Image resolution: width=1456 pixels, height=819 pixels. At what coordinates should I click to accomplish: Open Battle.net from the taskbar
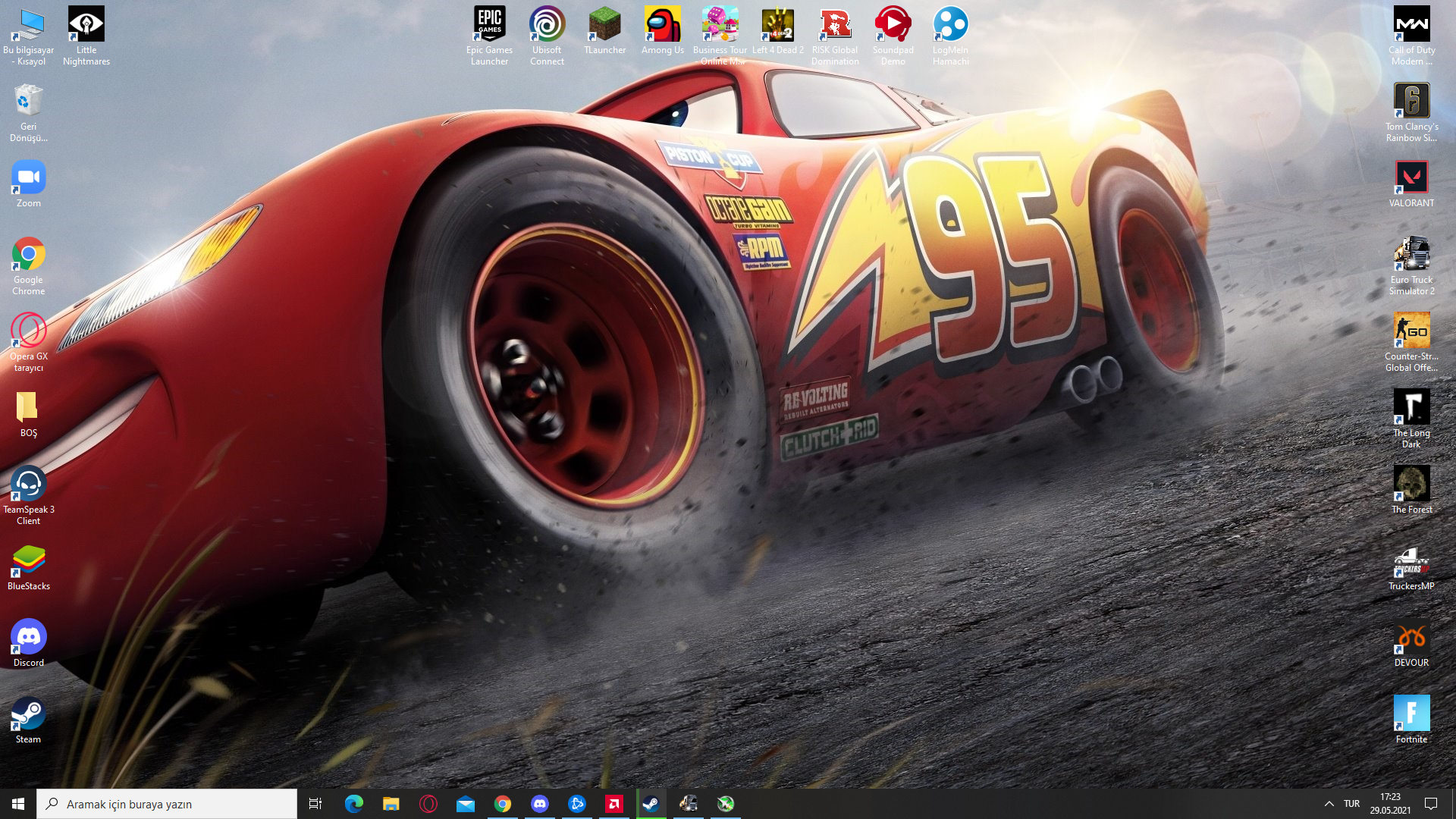(x=577, y=804)
